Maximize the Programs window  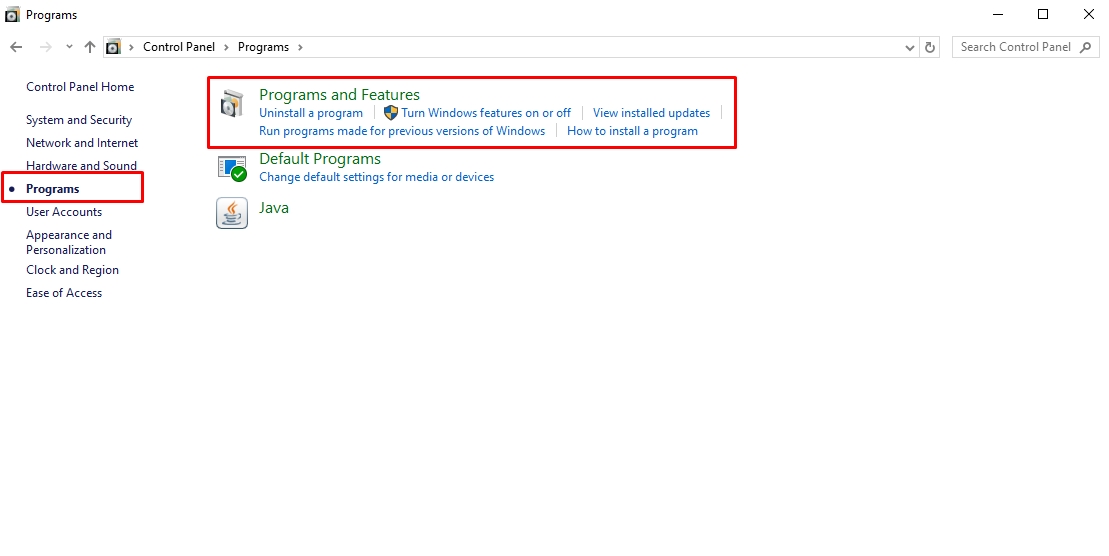(1043, 14)
